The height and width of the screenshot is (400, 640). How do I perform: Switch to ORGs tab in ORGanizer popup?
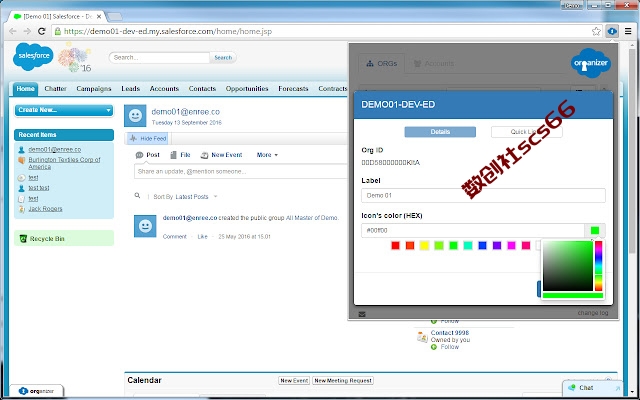click(382, 64)
